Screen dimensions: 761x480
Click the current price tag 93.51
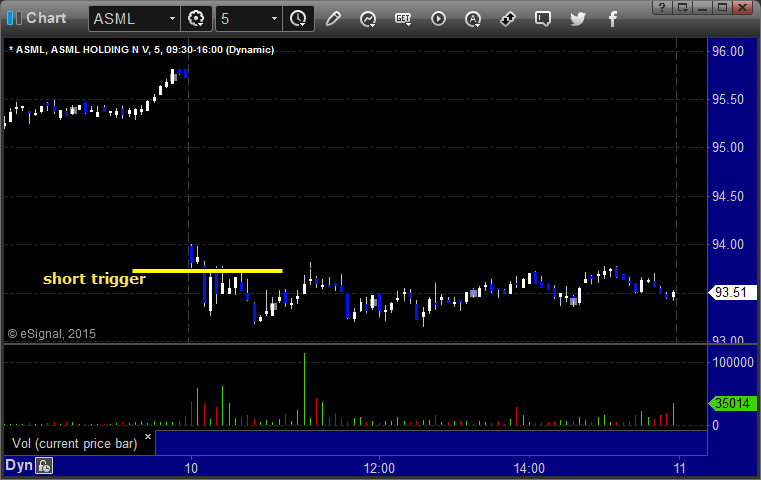(732, 293)
